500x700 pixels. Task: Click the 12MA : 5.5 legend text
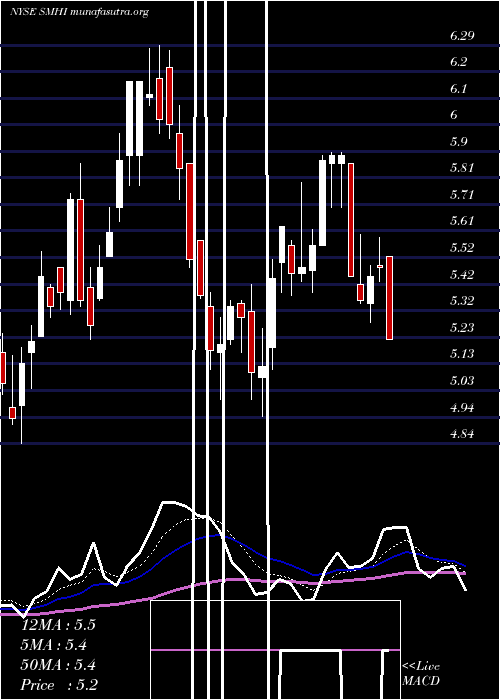(x=58, y=625)
